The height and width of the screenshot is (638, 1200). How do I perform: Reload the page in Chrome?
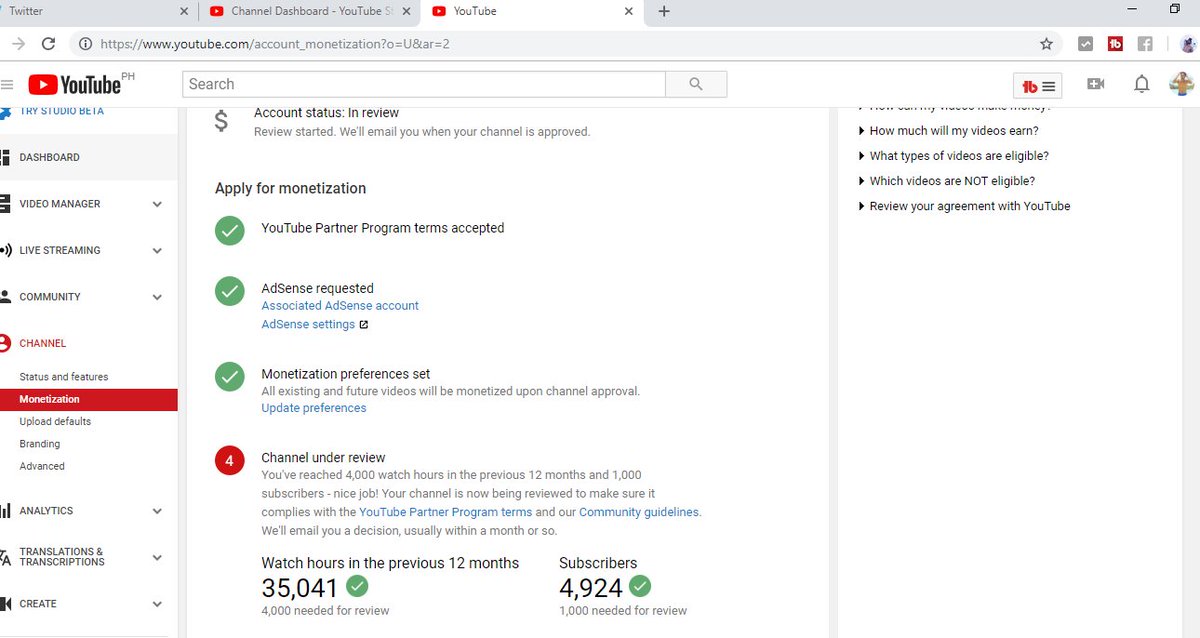click(48, 44)
